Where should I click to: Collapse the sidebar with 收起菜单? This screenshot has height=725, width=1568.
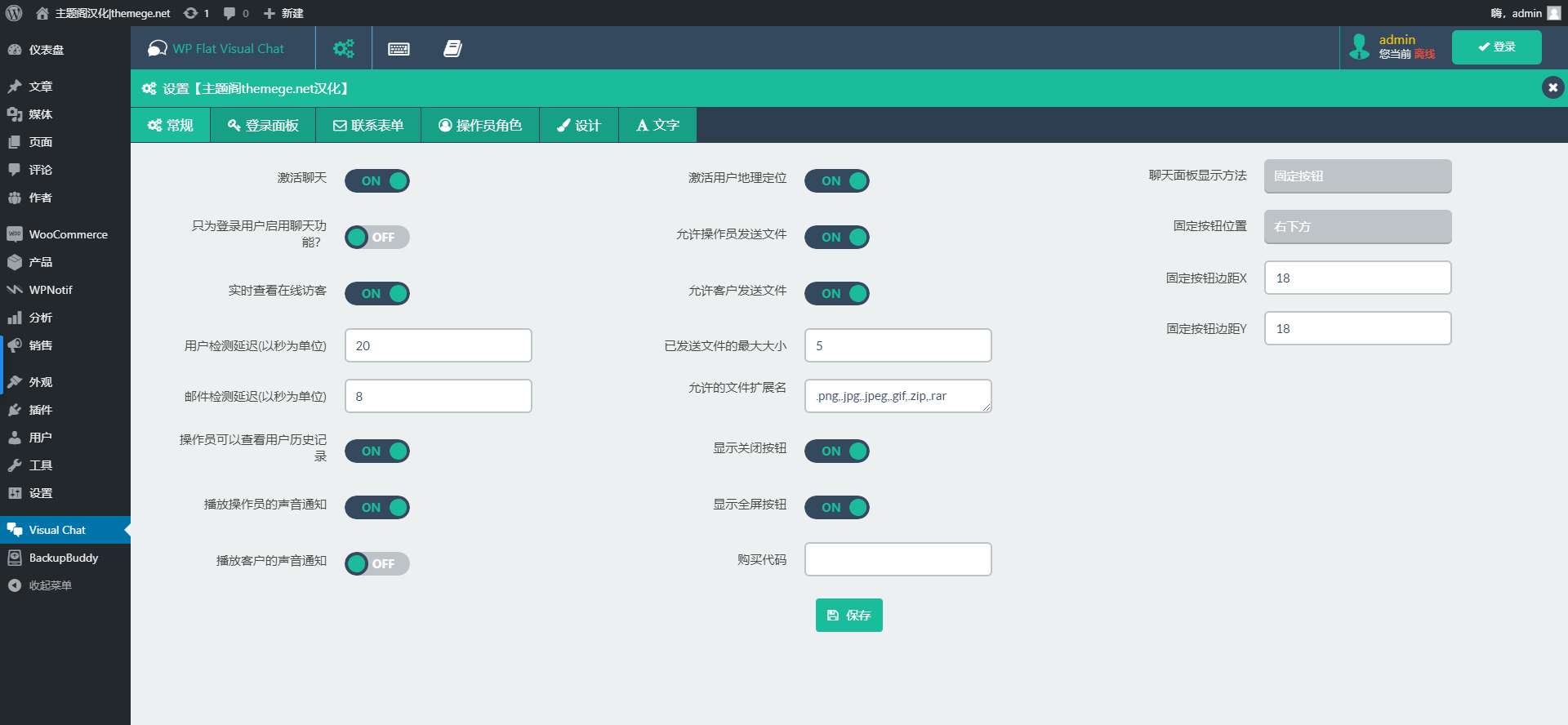(x=65, y=585)
